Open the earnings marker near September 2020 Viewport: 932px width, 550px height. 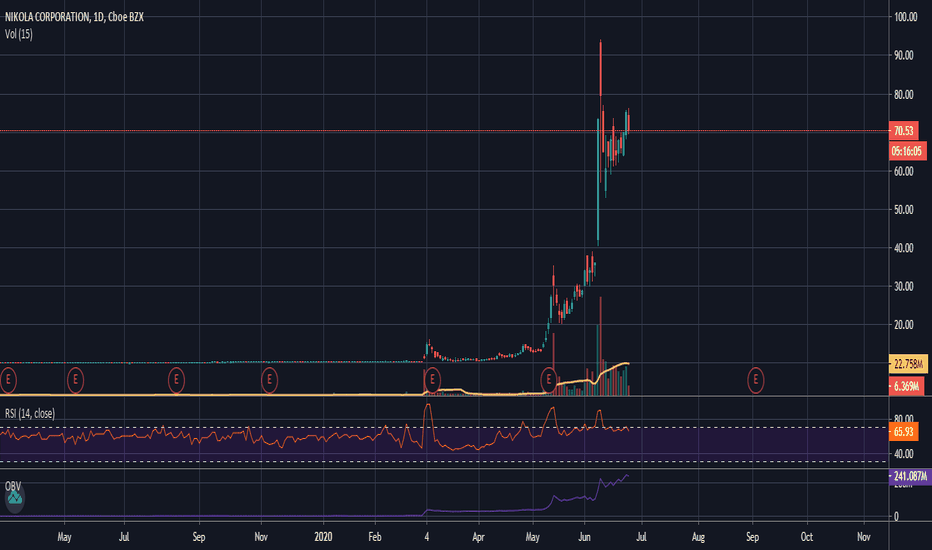click(755, 379)
